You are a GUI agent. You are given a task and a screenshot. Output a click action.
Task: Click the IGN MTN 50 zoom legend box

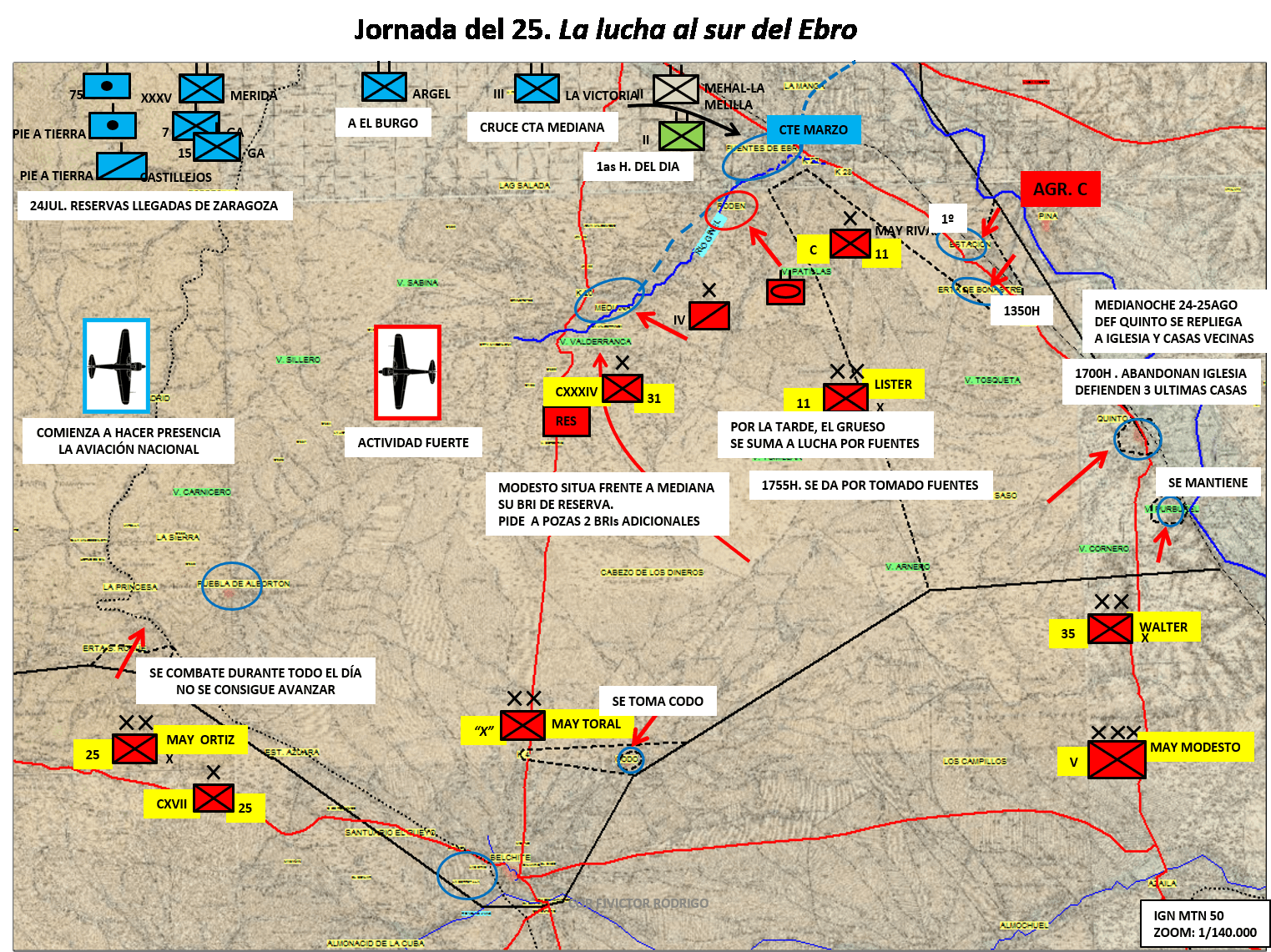(x=1205, y=924)
